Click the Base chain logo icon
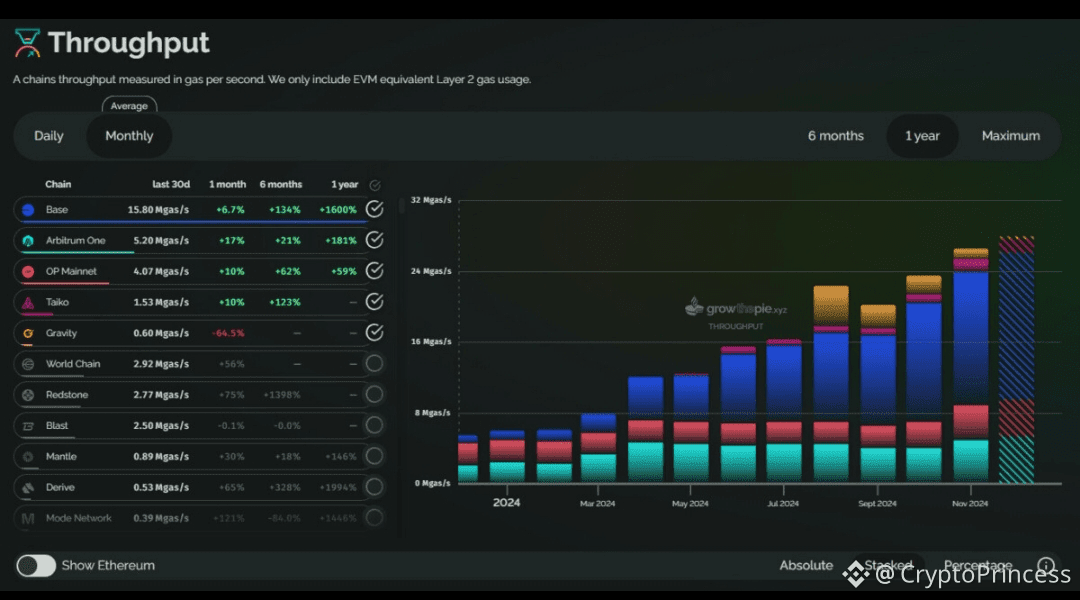 click(28, 209)
